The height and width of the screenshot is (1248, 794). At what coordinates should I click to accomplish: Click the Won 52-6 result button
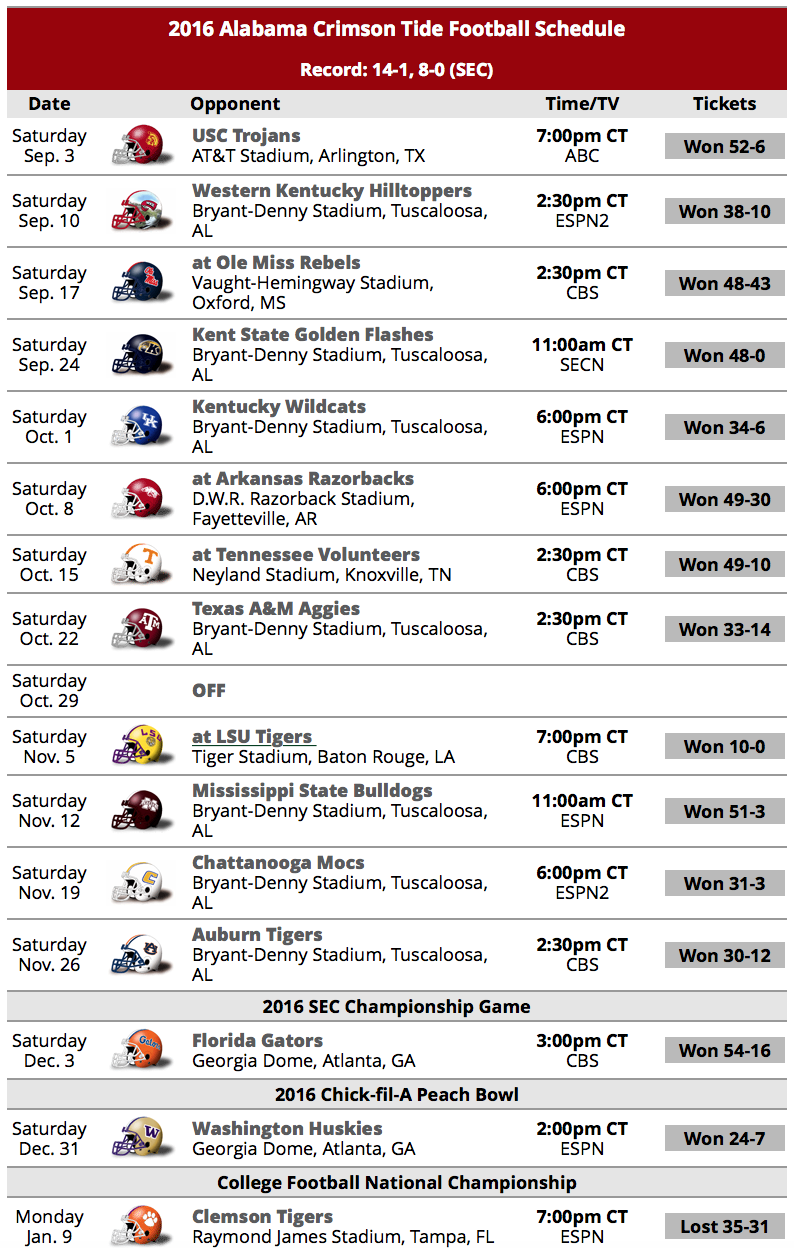(725, 147)
